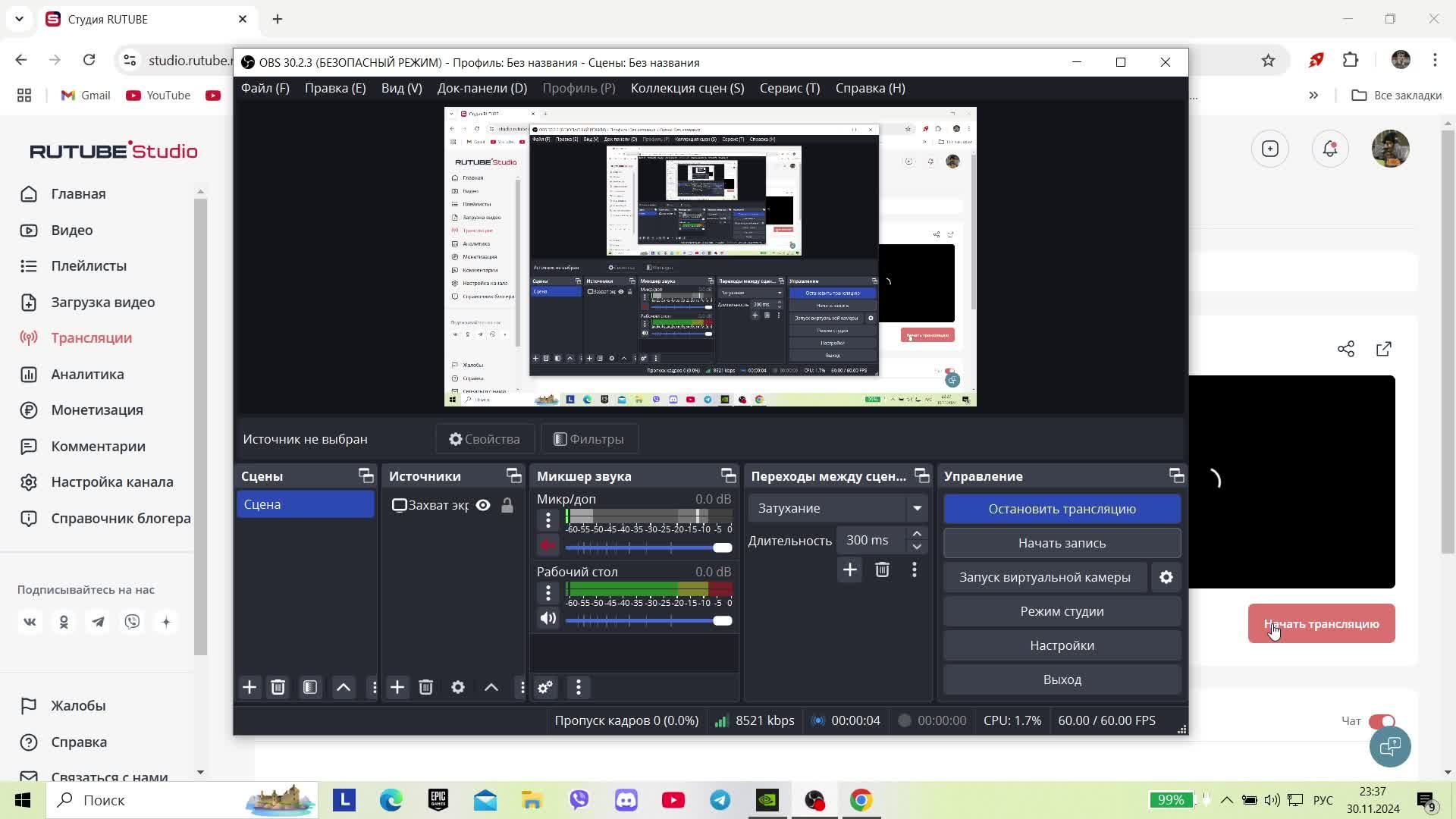Open OBS Настройки button

(1062, 645)
